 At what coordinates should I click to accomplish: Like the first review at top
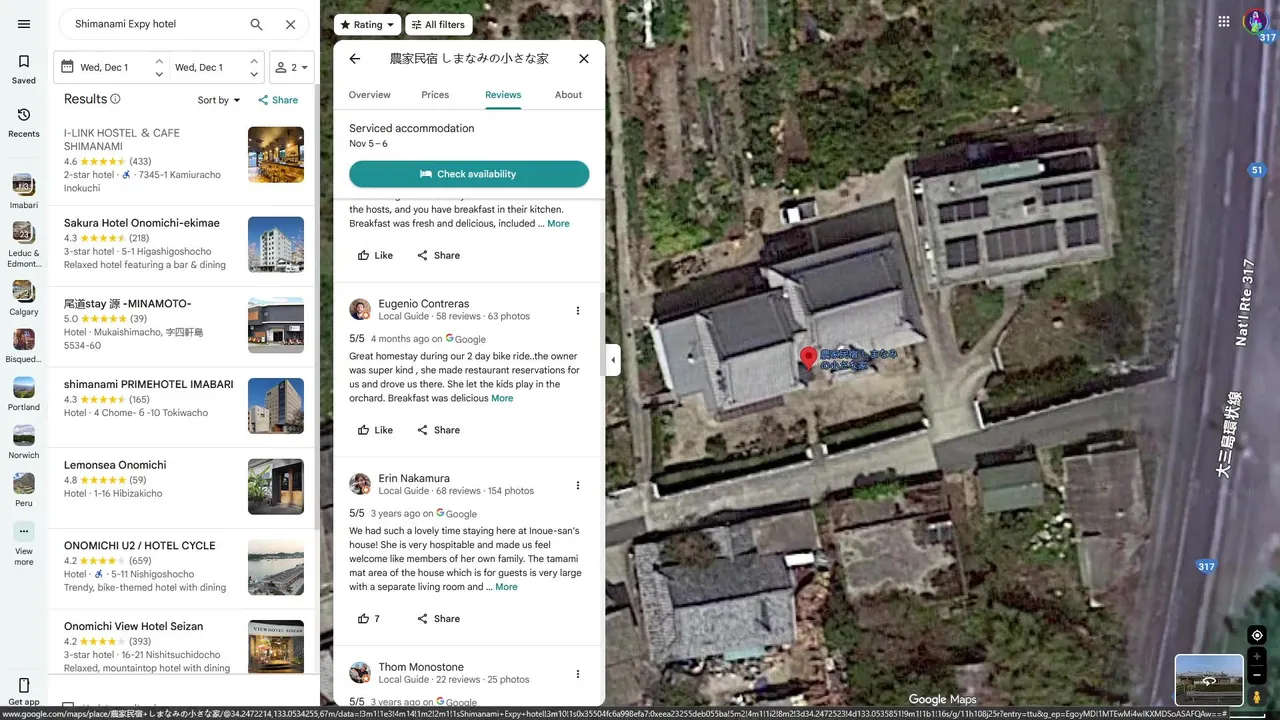point(375,255)
